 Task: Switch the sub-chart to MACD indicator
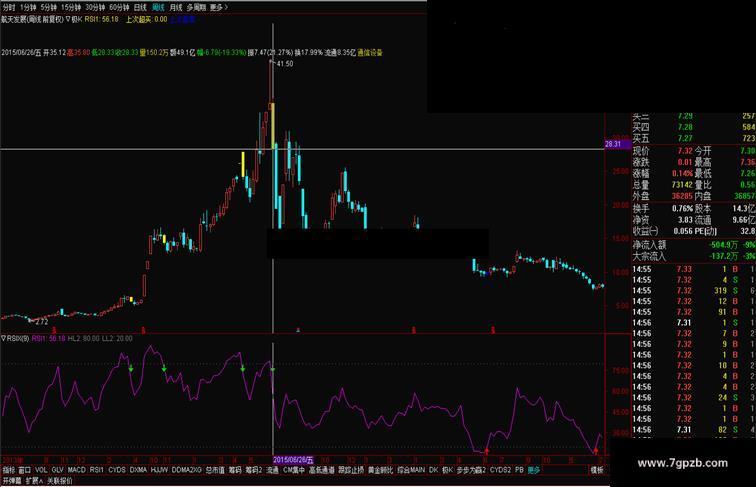coord(77,470)
